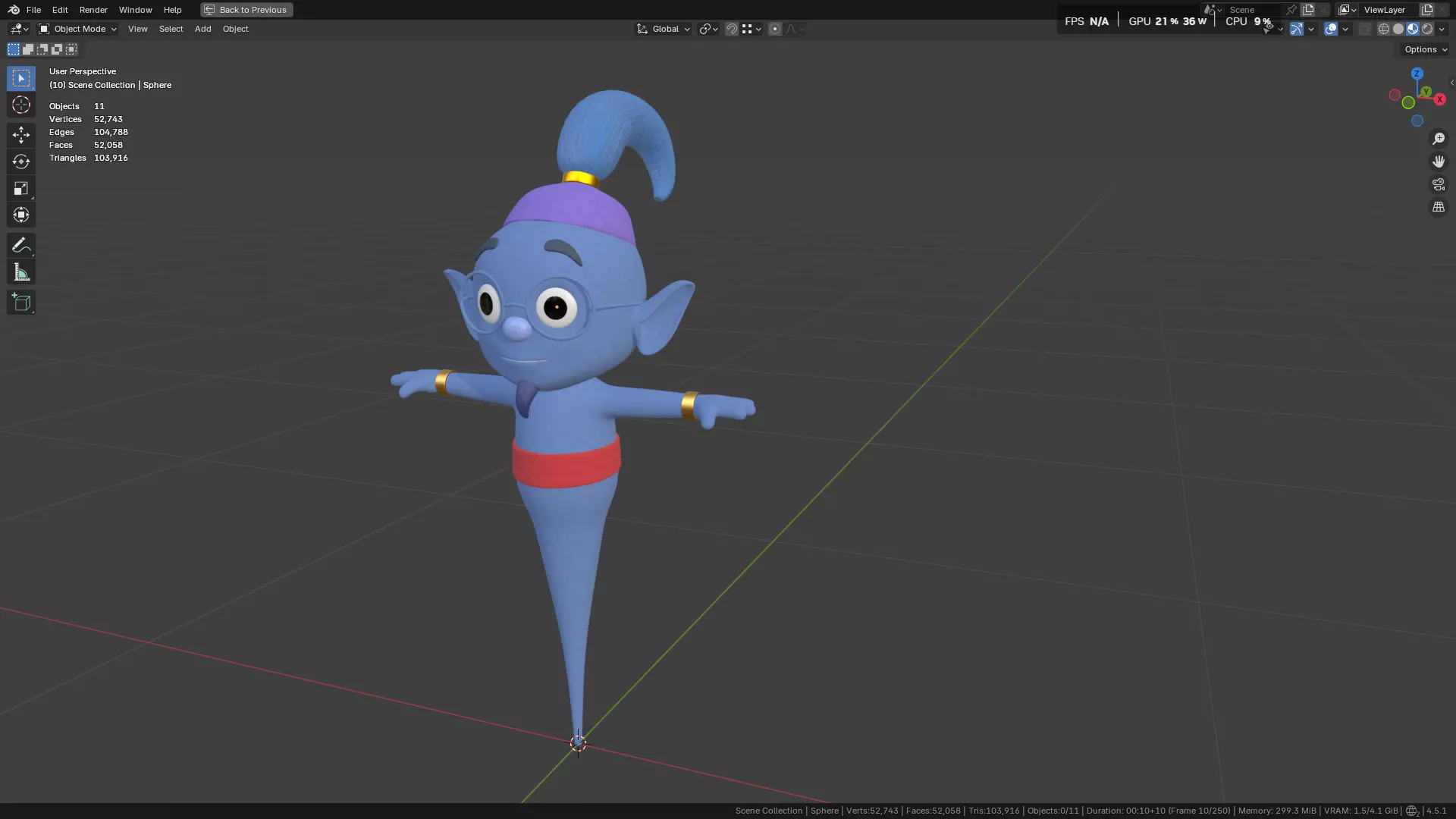Click Back to Previous button
This screenshot has width=1456, height=819.
tap(246, 10)
